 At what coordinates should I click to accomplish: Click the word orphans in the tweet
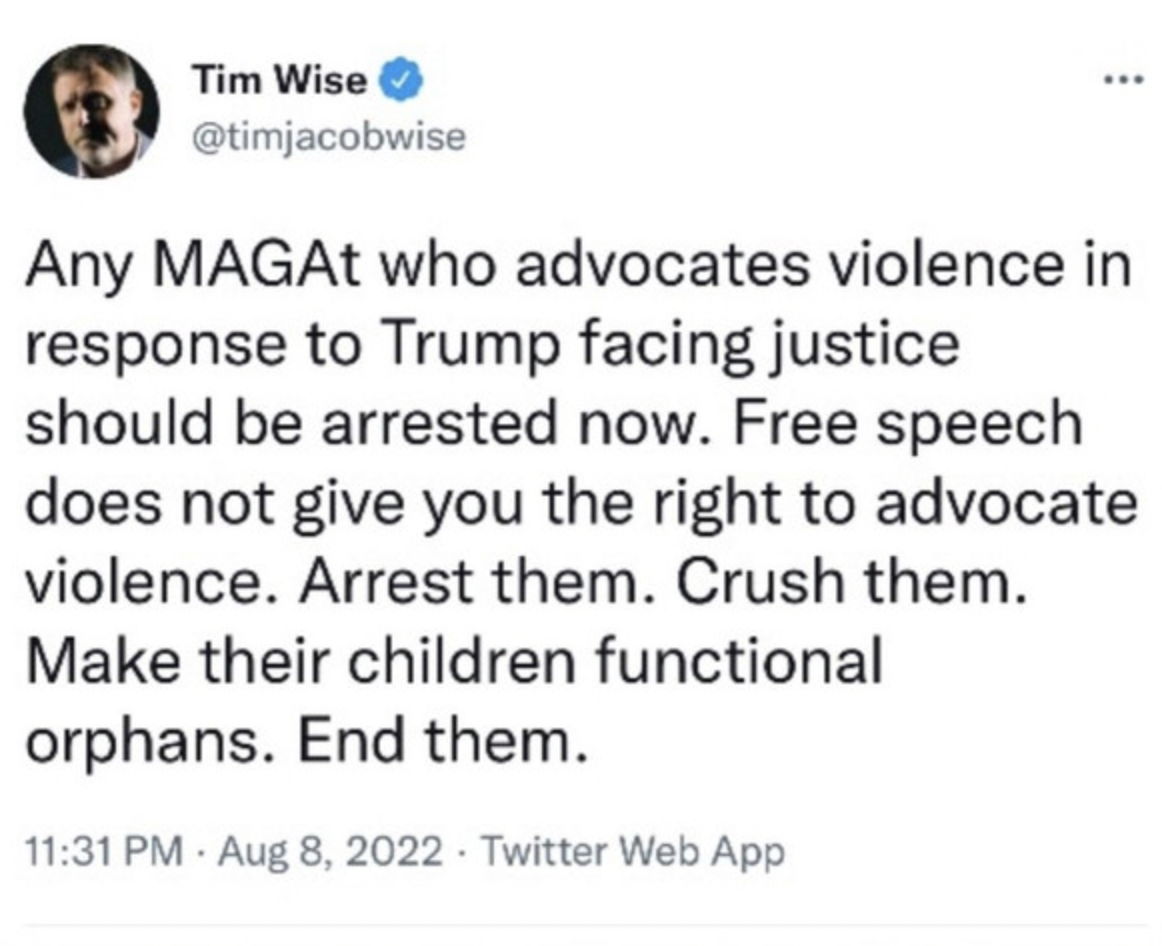tap(142, 738)
